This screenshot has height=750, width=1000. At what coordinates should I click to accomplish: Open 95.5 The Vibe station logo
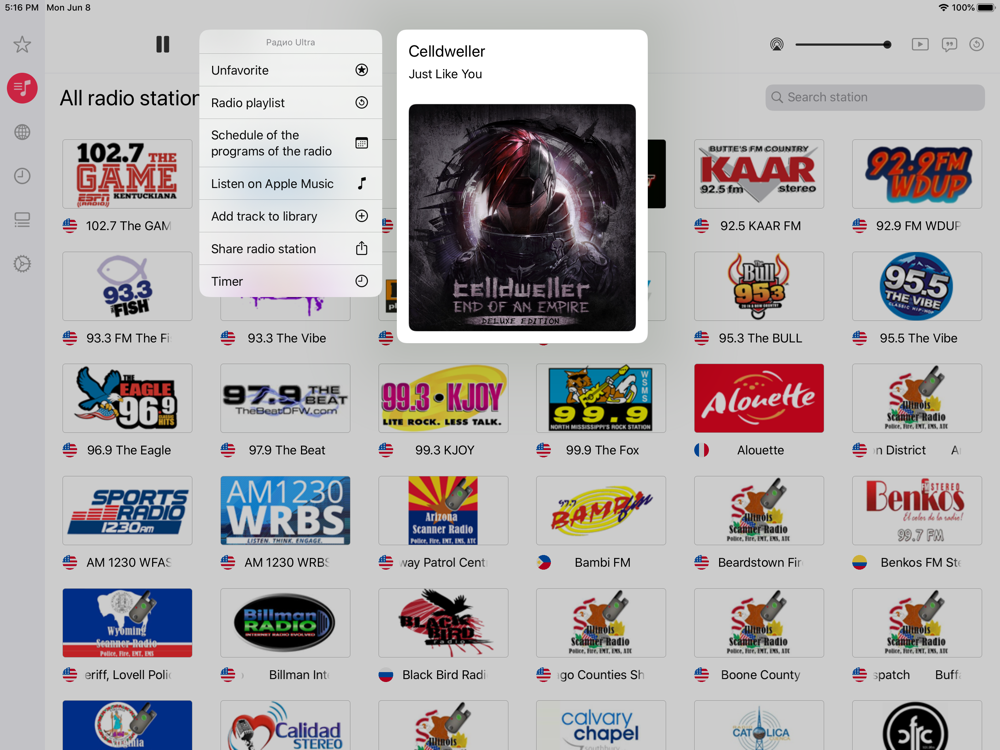coord(917,286)
